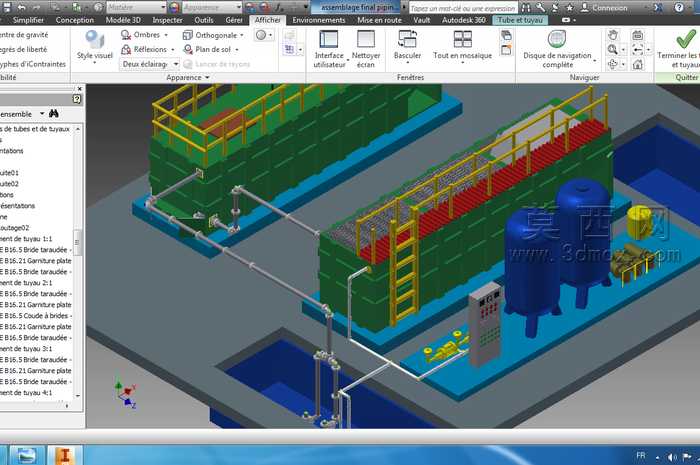Select the tuyau 1:1 browser item
The width and height of the screenshot is (700, 465).
26,239
